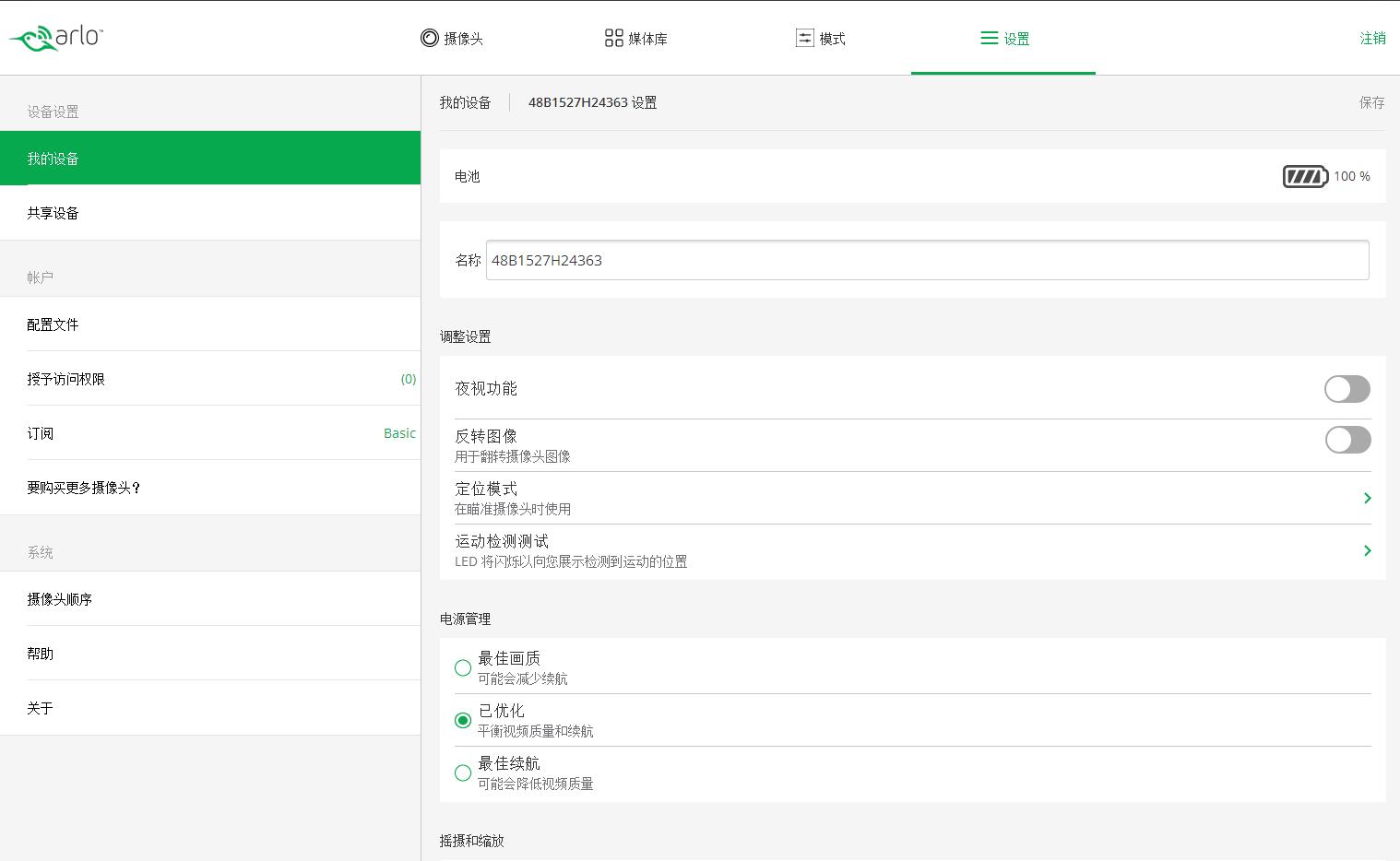Open 授予访问权限 settings
1400x861 pixels.
click(x=210, y=379)
